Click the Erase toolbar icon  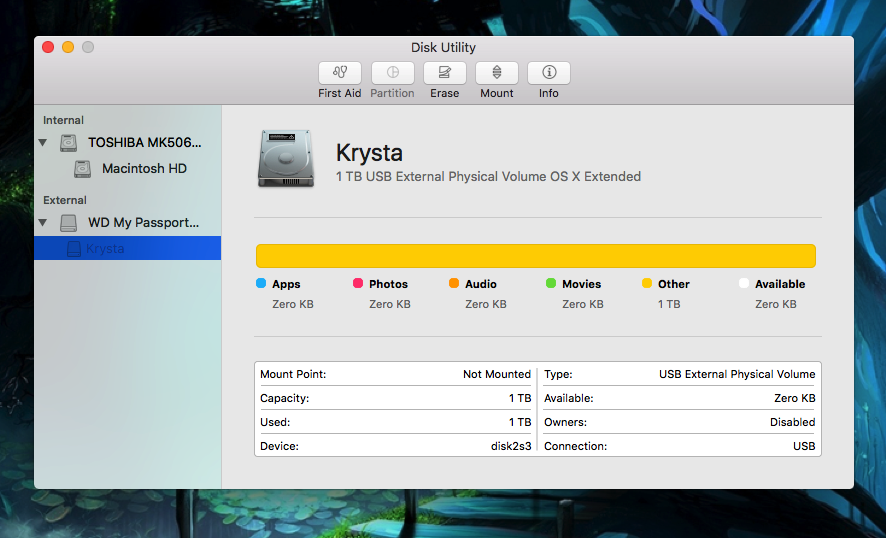point(444,73)
